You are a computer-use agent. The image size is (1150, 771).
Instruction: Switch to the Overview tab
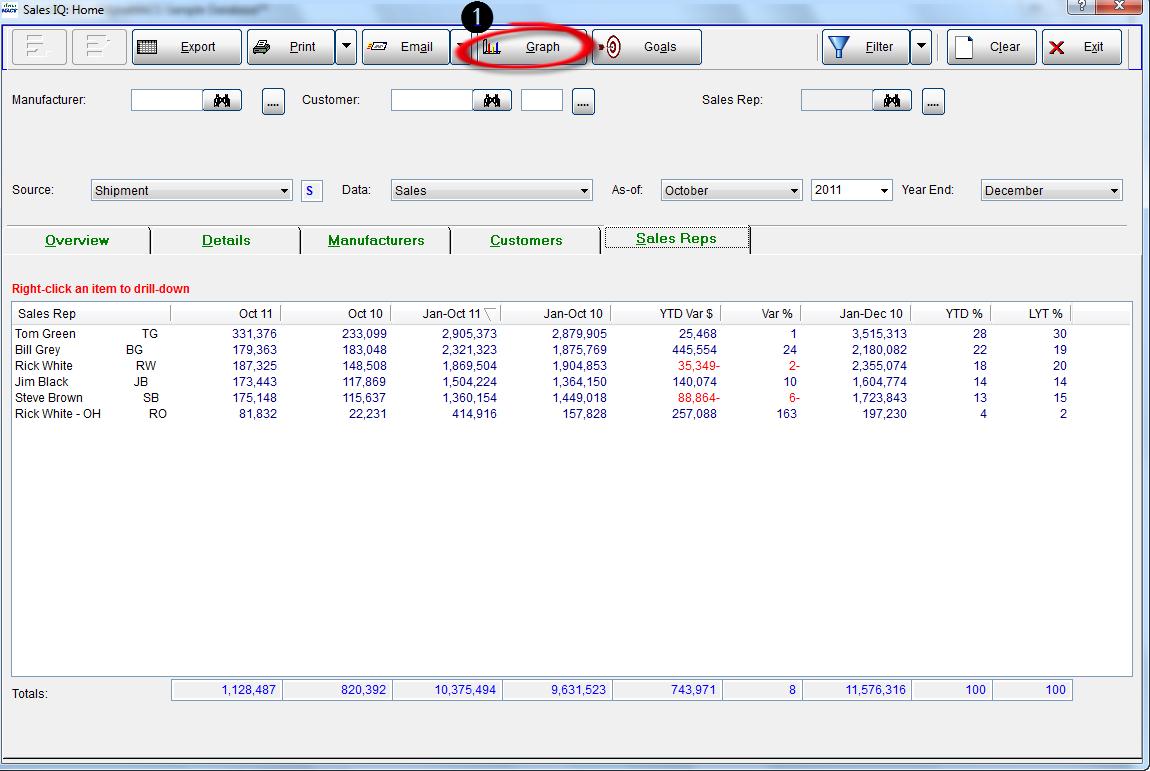point(77,241)
